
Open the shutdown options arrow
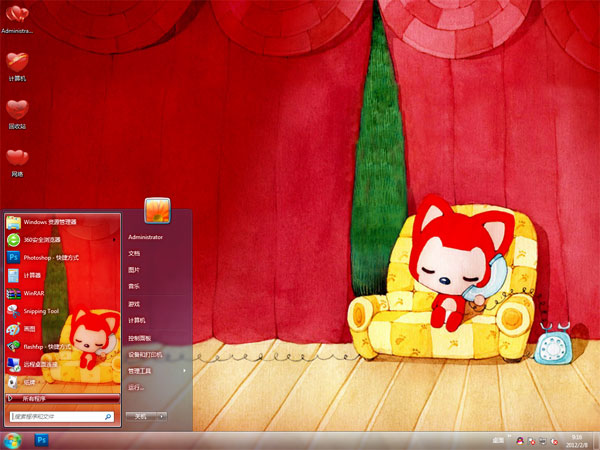162,416
